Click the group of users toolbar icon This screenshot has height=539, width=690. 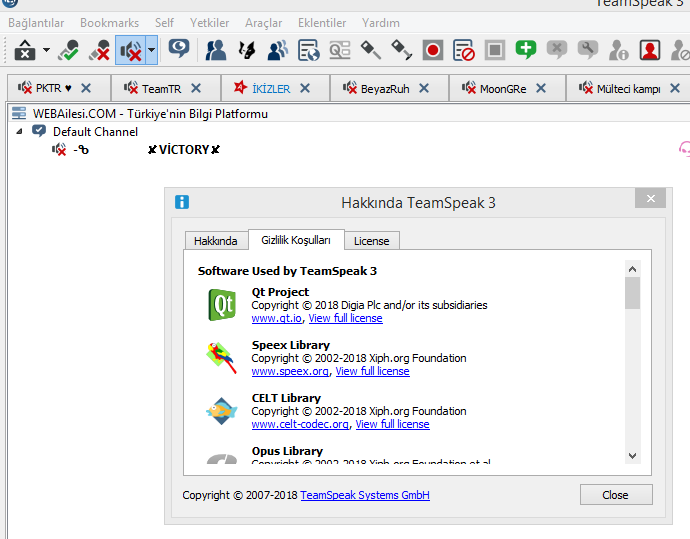coord(278,50)
